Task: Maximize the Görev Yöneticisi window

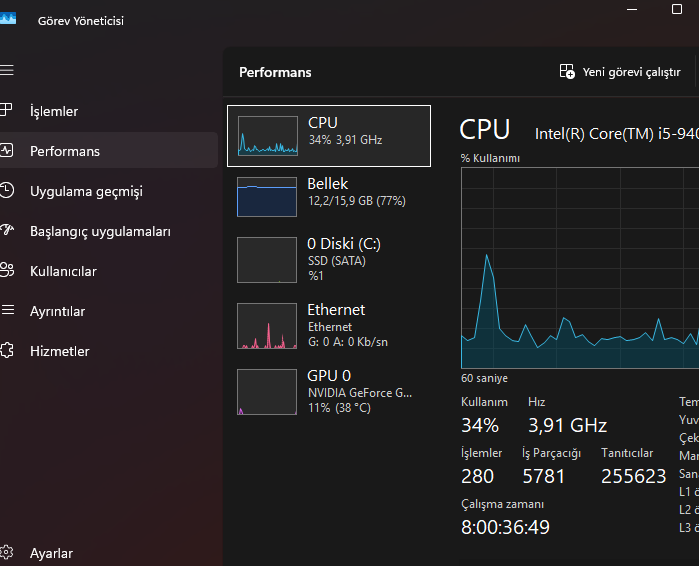Action: (677, 9)
